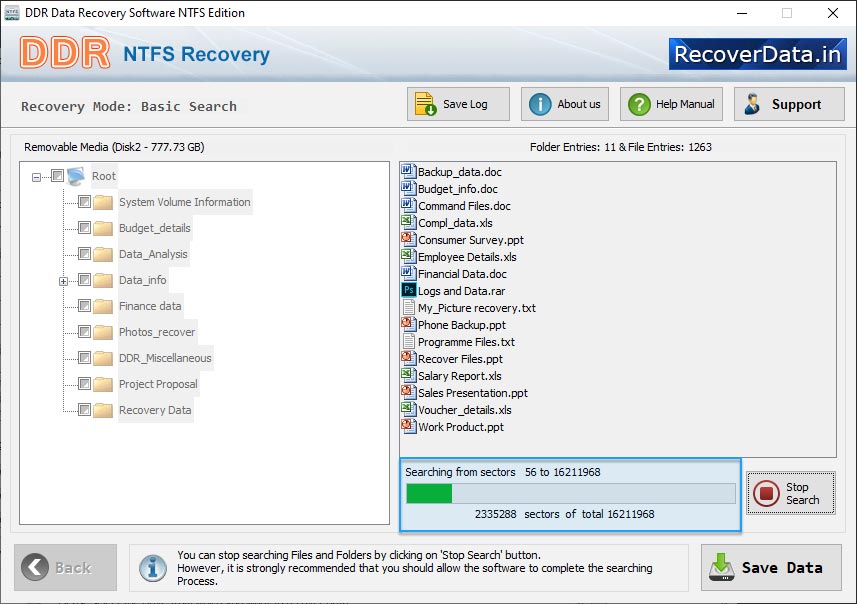Click the info icon in the hint bar

(x=153, y=568)
